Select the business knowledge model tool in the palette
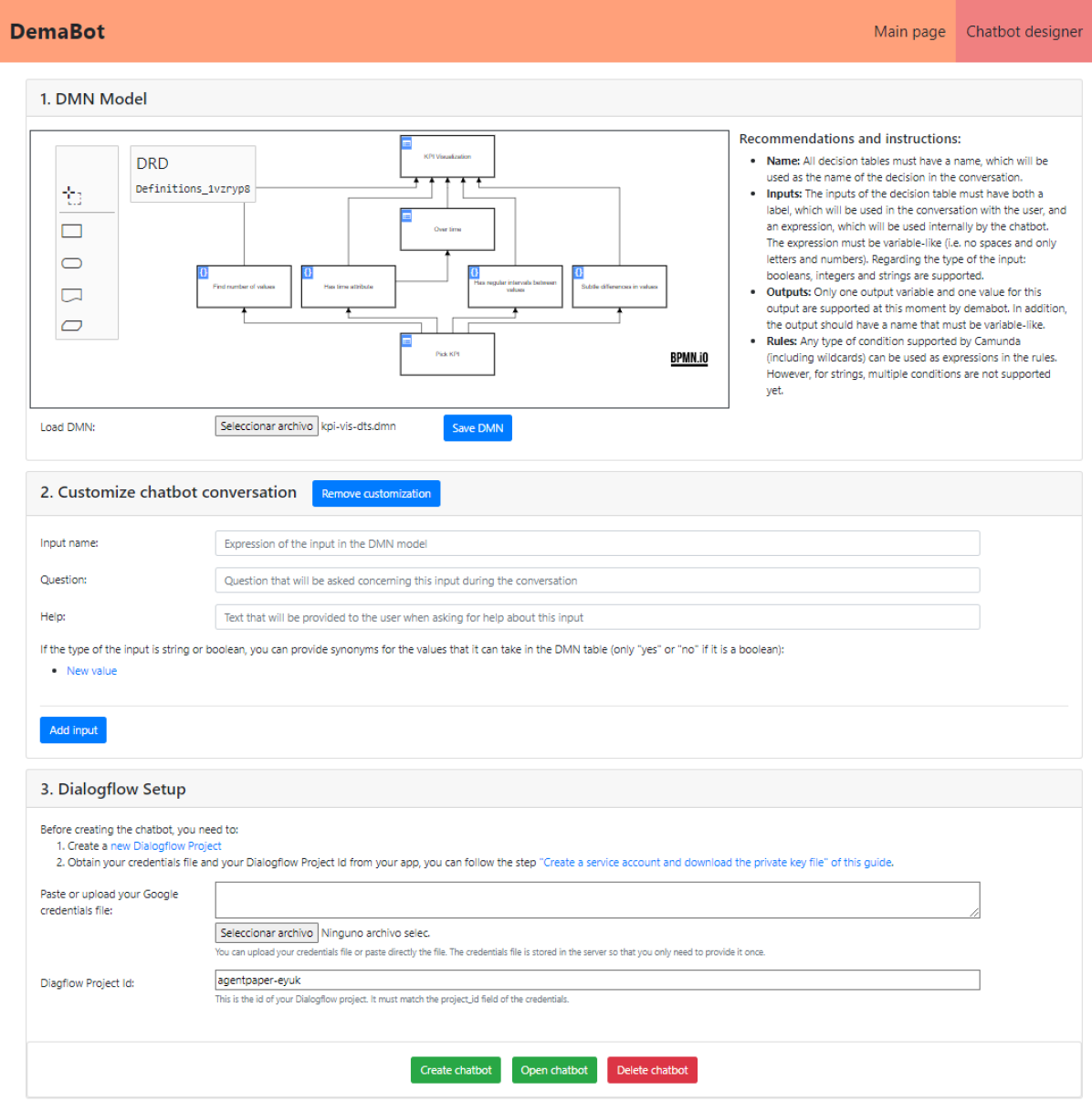The width and height of the screenshot is (1092, 1112). [x=72, y=325]
